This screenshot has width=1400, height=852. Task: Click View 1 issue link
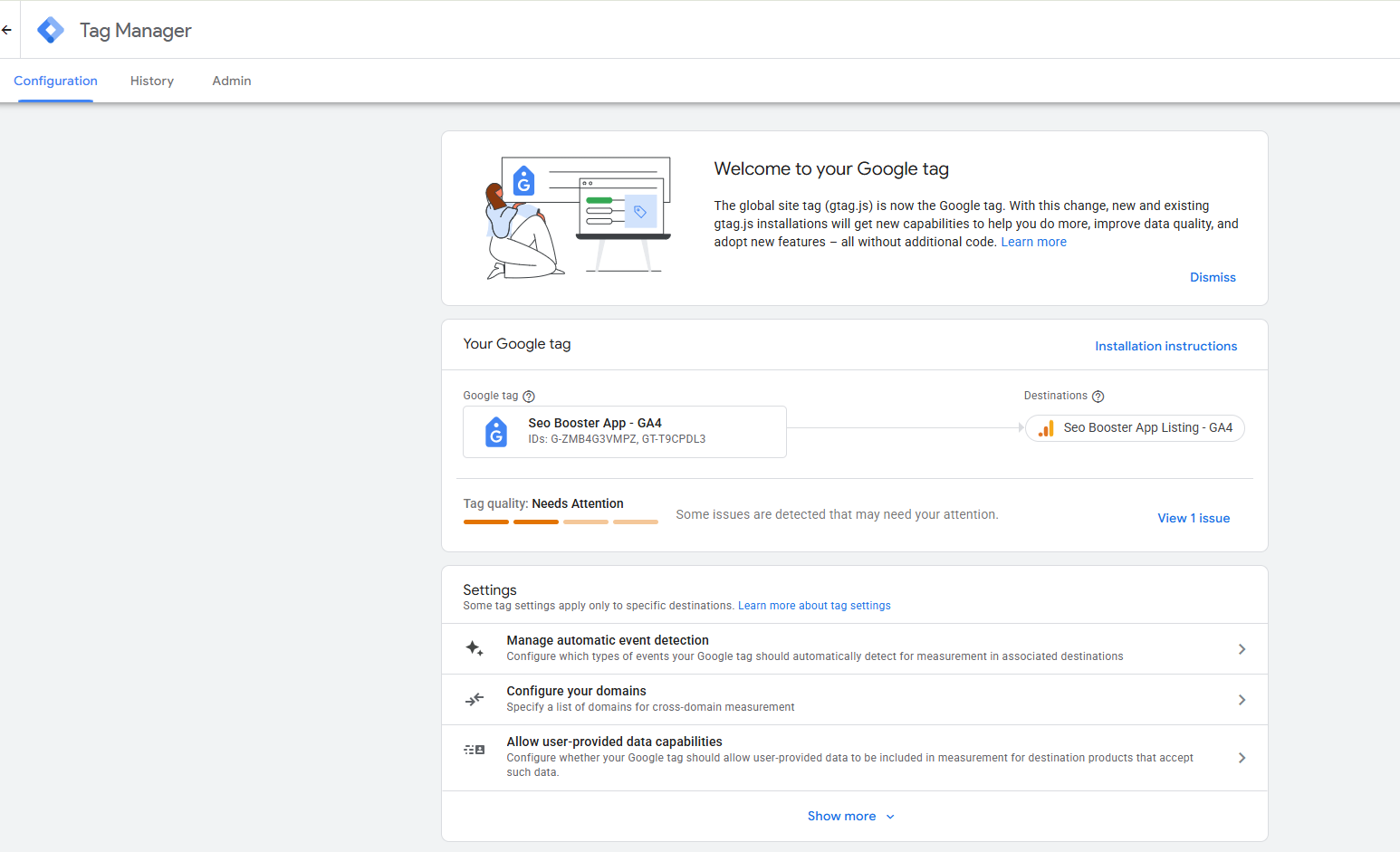(1194, 518)
